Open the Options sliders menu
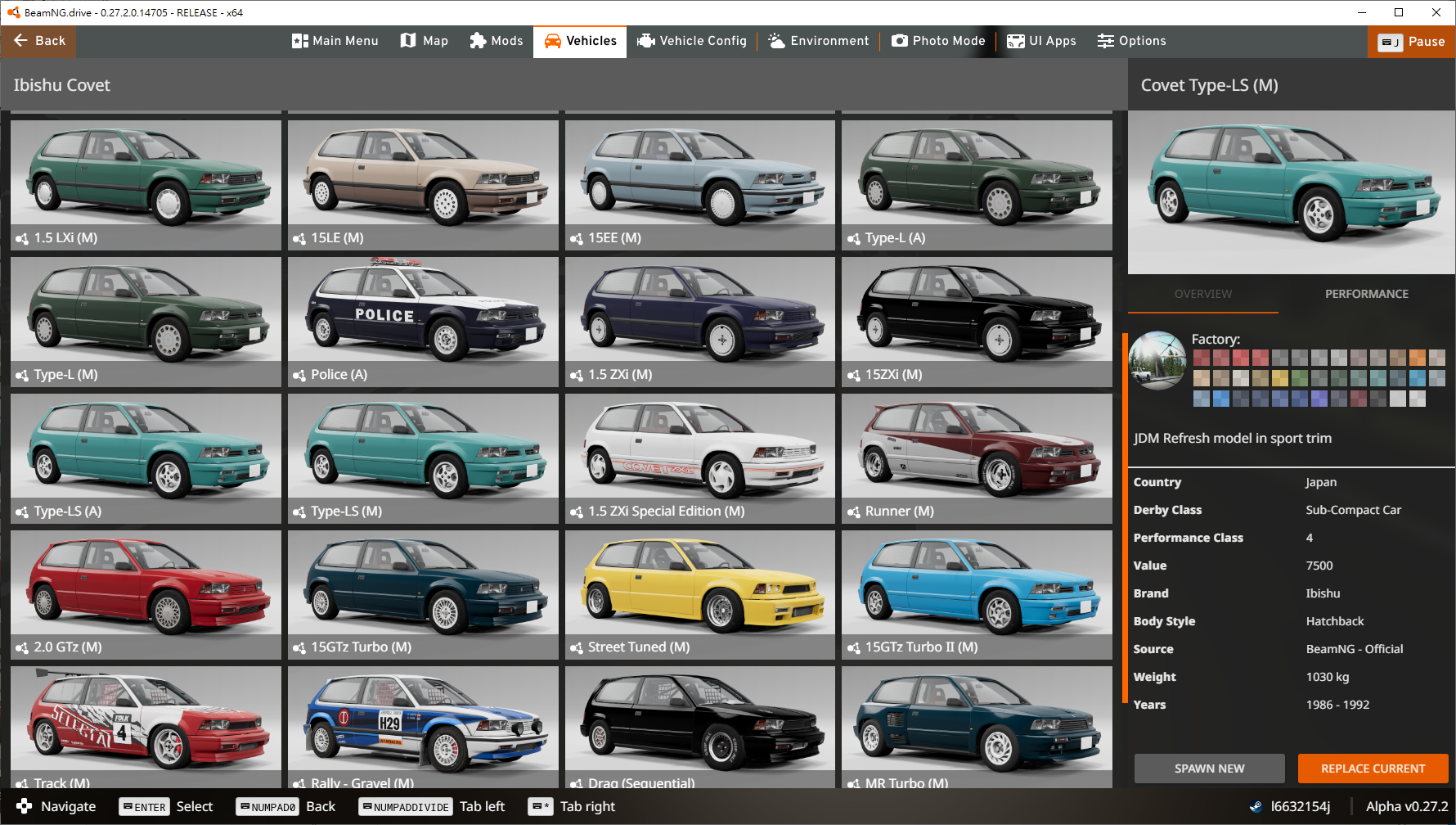Screen dimensions: 1456x825 point(1131,41)
